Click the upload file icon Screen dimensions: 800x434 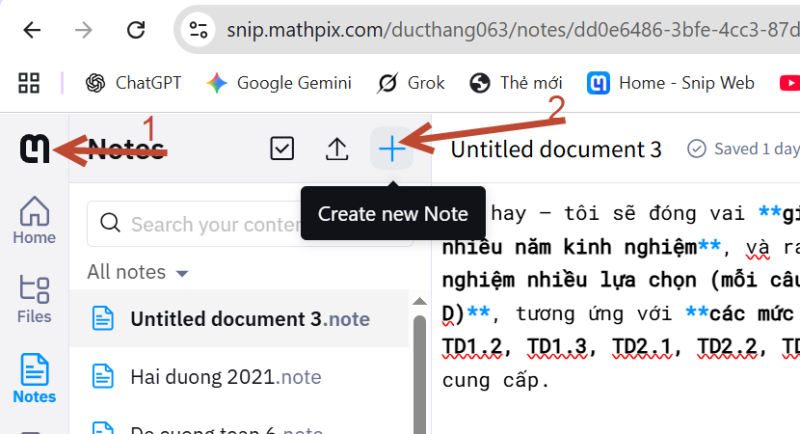337,149
